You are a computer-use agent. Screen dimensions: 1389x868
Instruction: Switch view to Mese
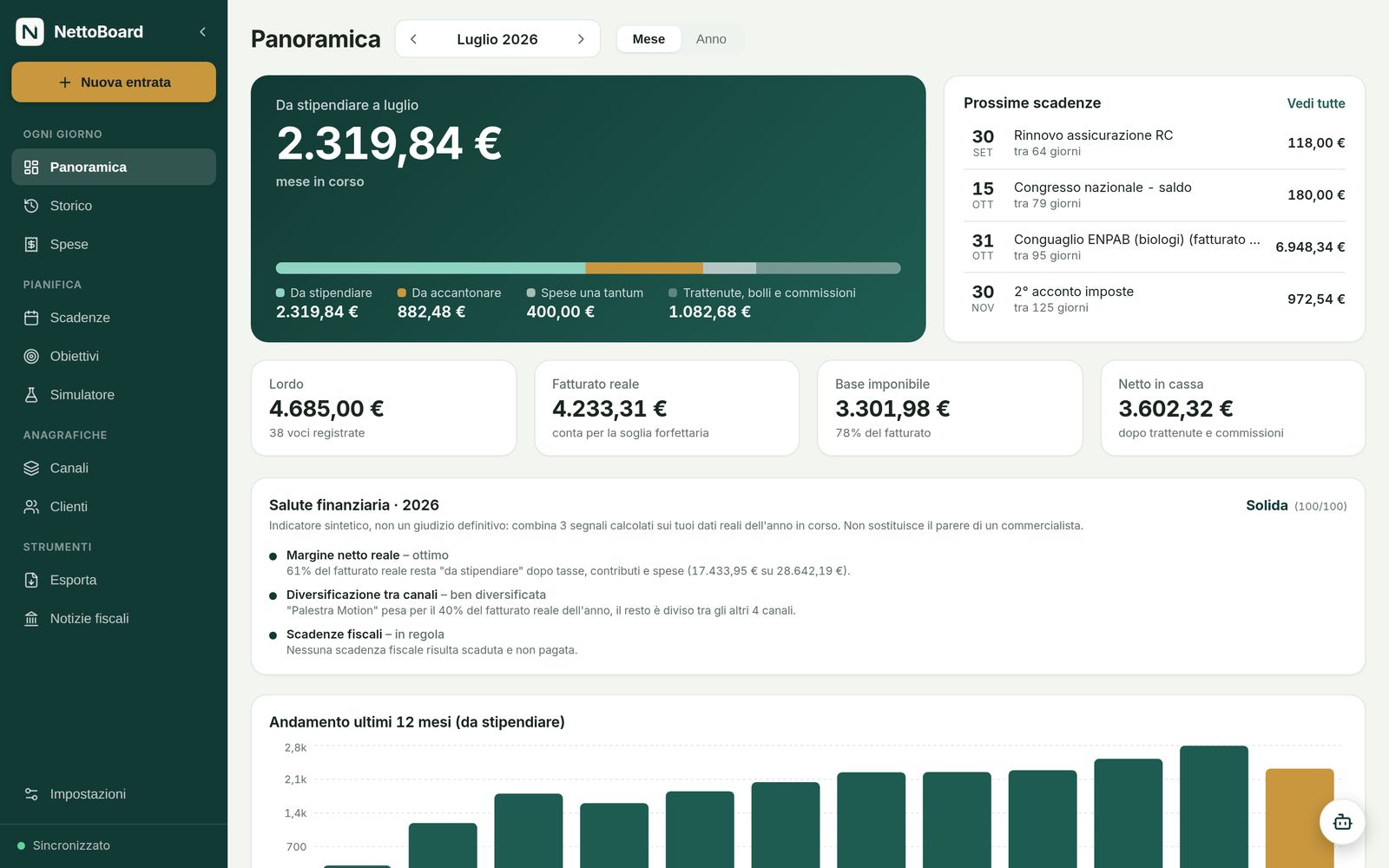click(648, 39)
